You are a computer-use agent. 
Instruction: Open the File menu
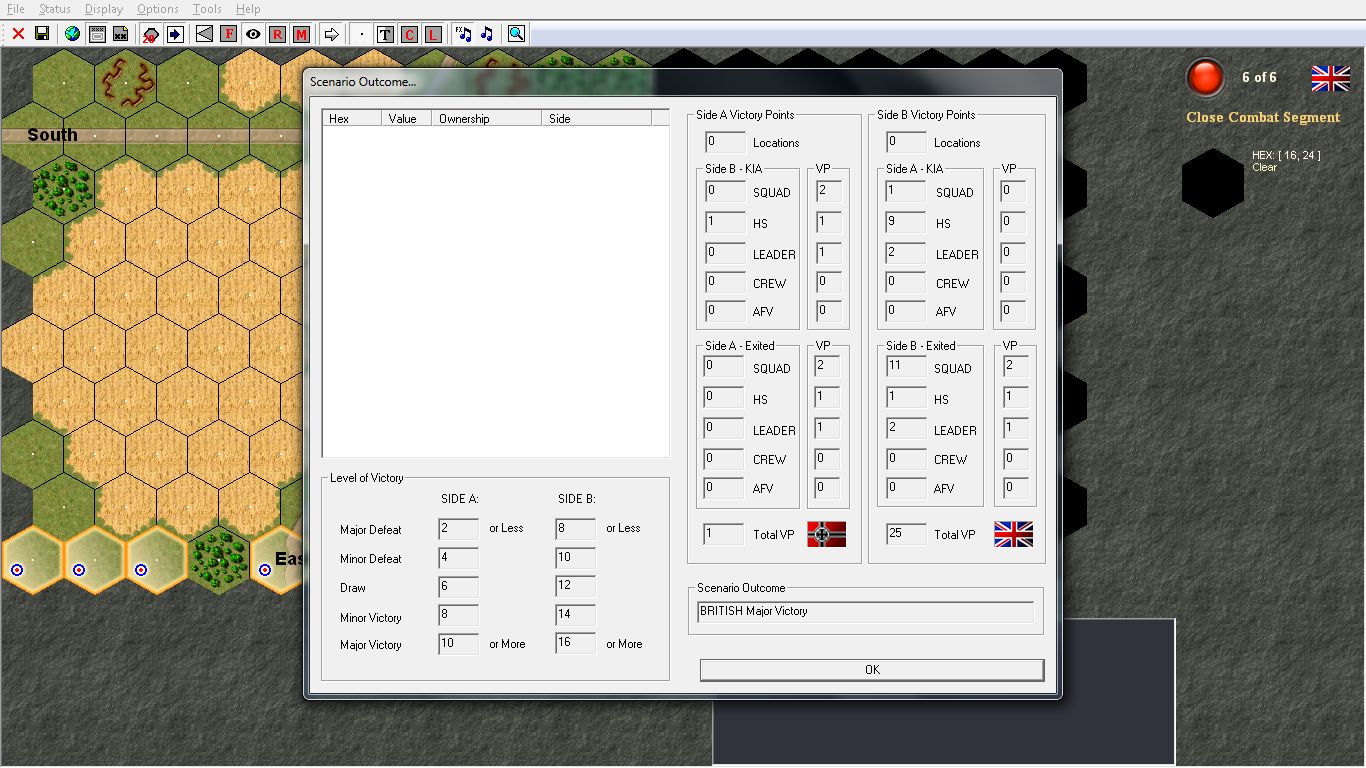pyautogui.click(x=15, y=9)
